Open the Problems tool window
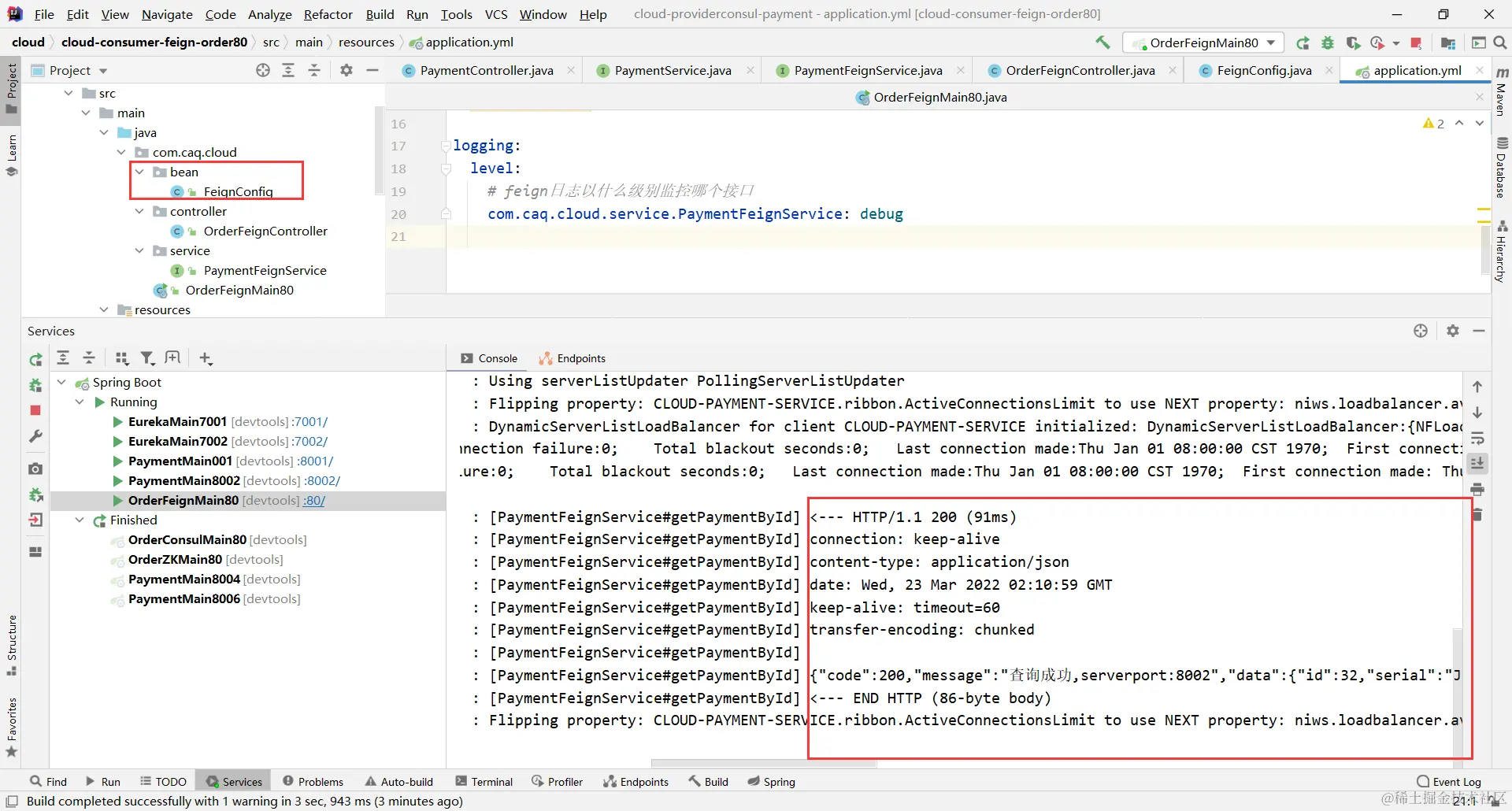 click(x=313, y=781)
